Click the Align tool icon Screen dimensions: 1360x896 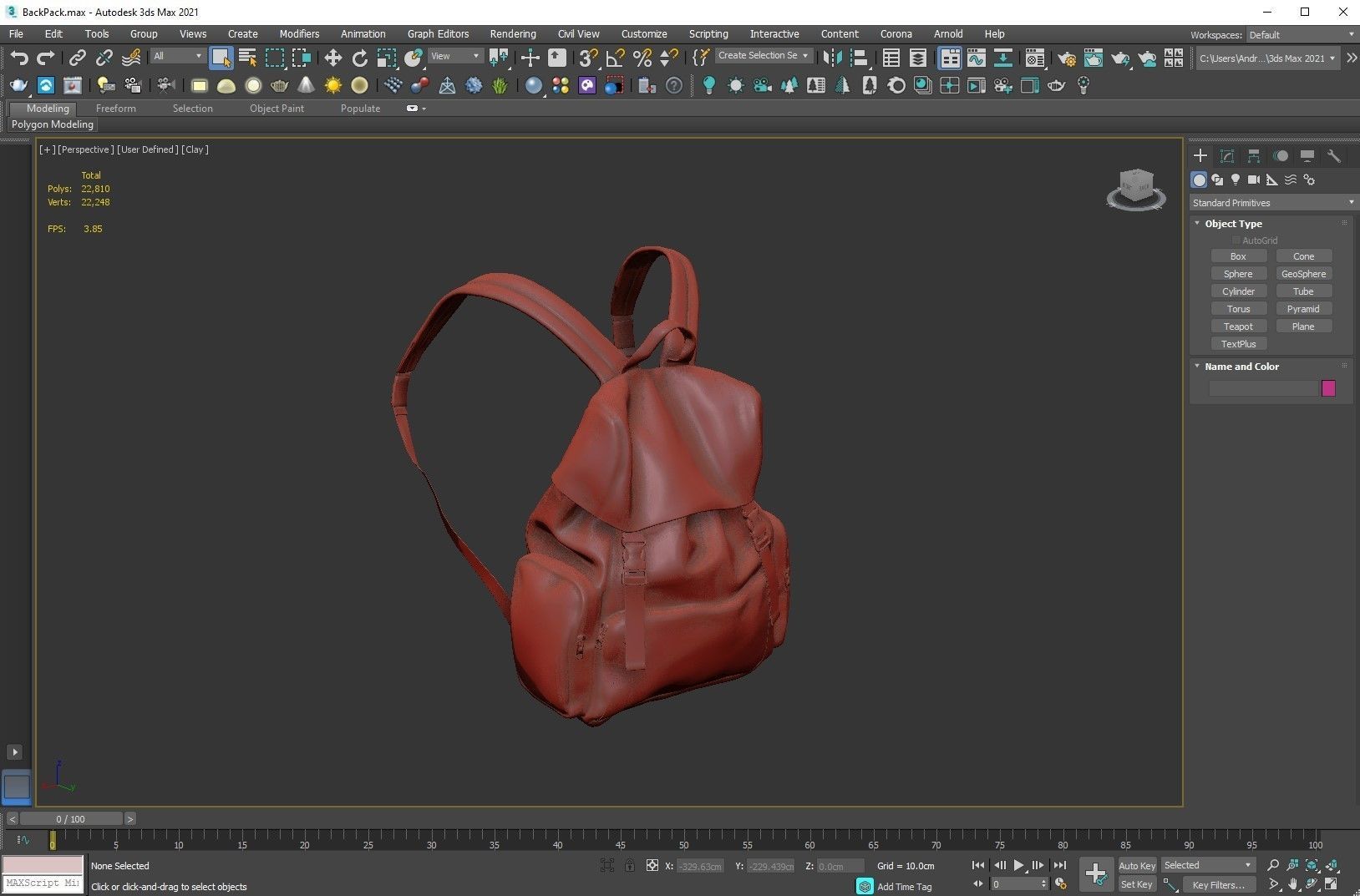pos(859,58)
